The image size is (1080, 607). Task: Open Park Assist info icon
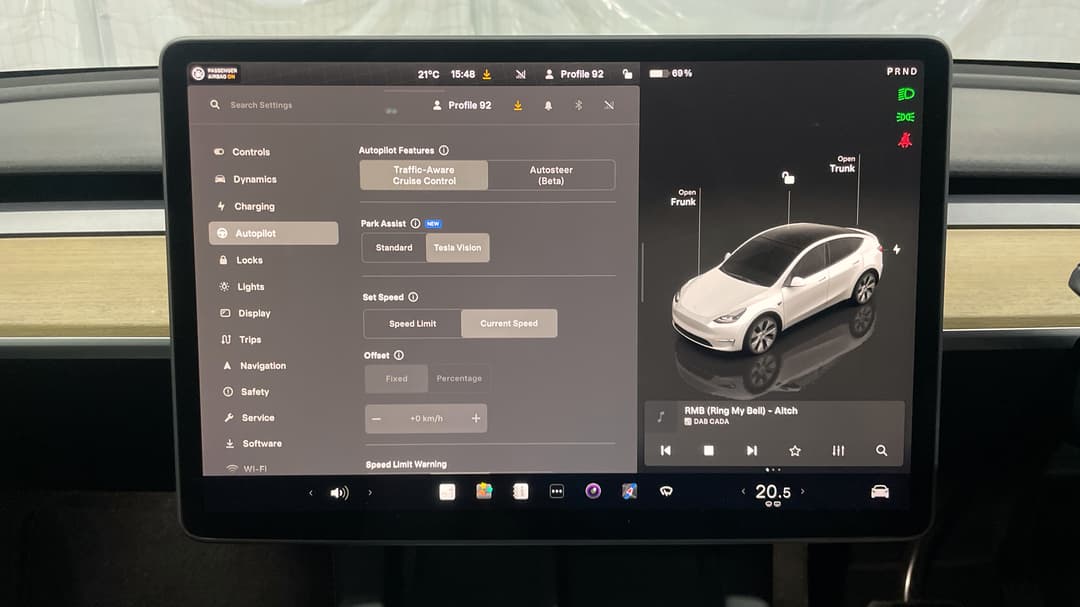click(x=415, y=223)
